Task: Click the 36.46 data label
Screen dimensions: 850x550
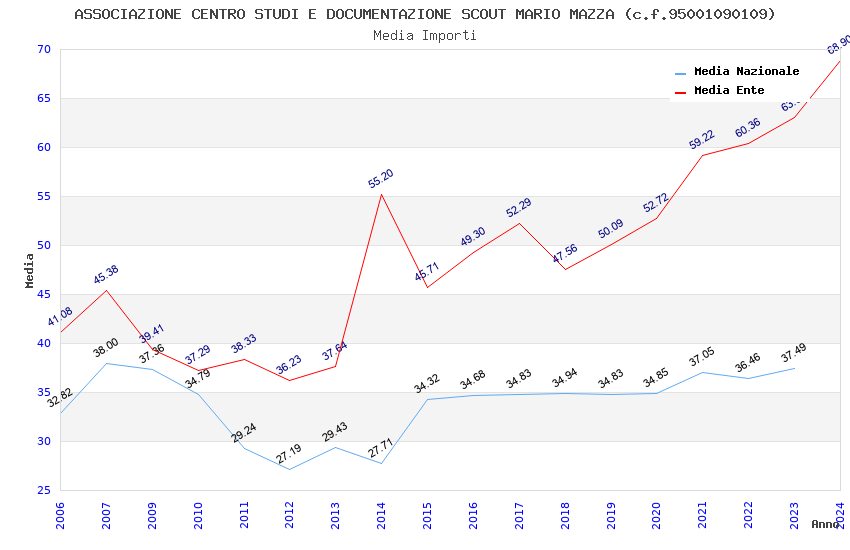Action: [x=748, y=363]
